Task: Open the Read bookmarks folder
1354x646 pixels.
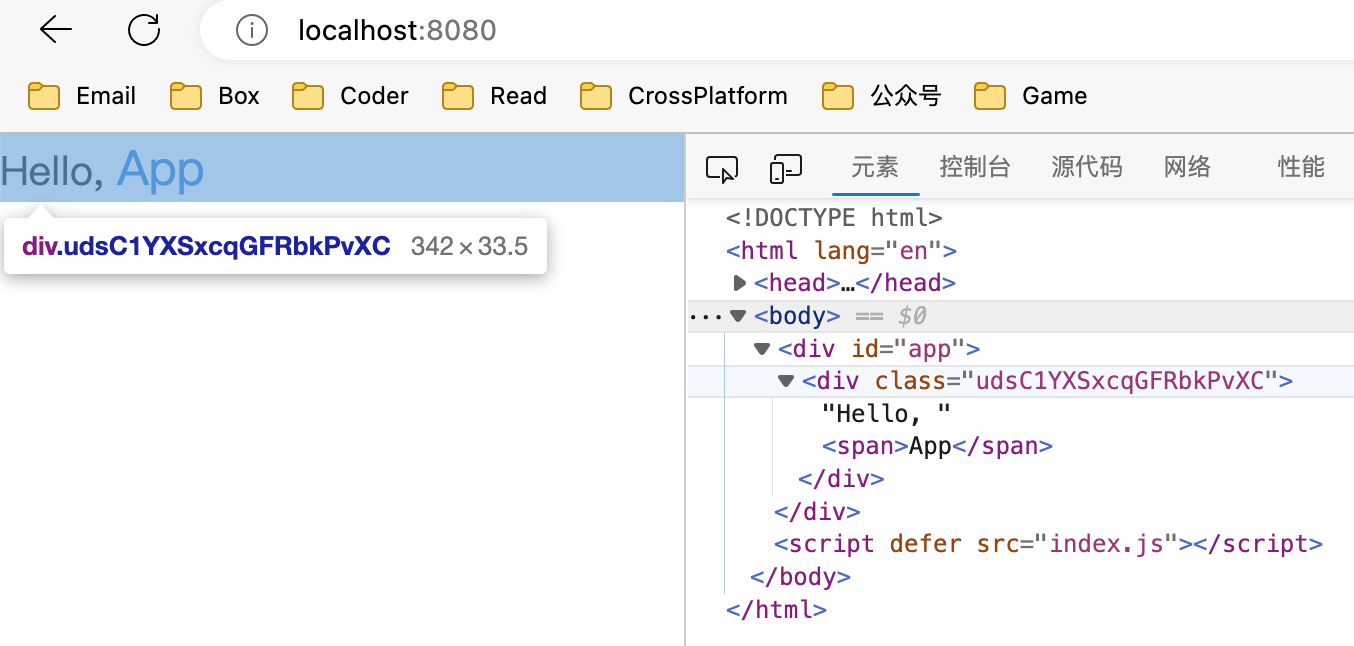Action: point(494,96)
